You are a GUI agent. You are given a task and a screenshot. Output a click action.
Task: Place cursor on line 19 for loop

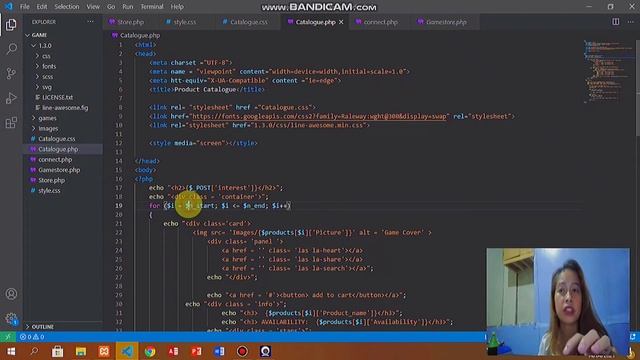[220, 206]
